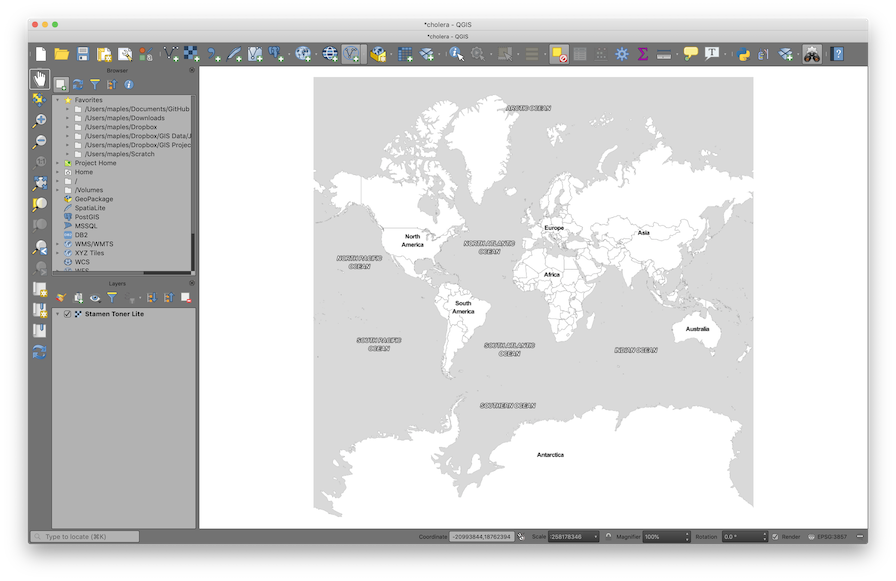Click the Open Project folder icon
This screenshot has height=581, width=896.
tap(62, 54)
